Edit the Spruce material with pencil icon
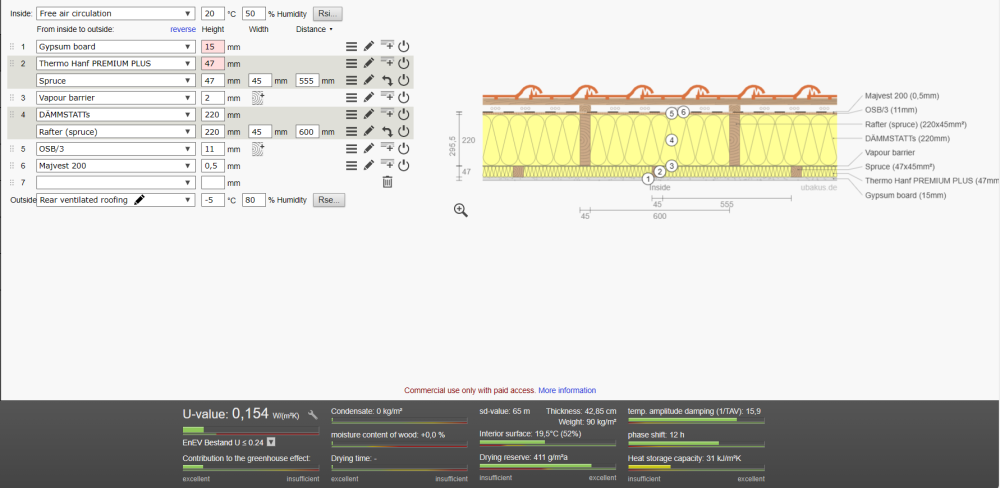The height and width of the screenshot is (488, 1000). point(369,80)
